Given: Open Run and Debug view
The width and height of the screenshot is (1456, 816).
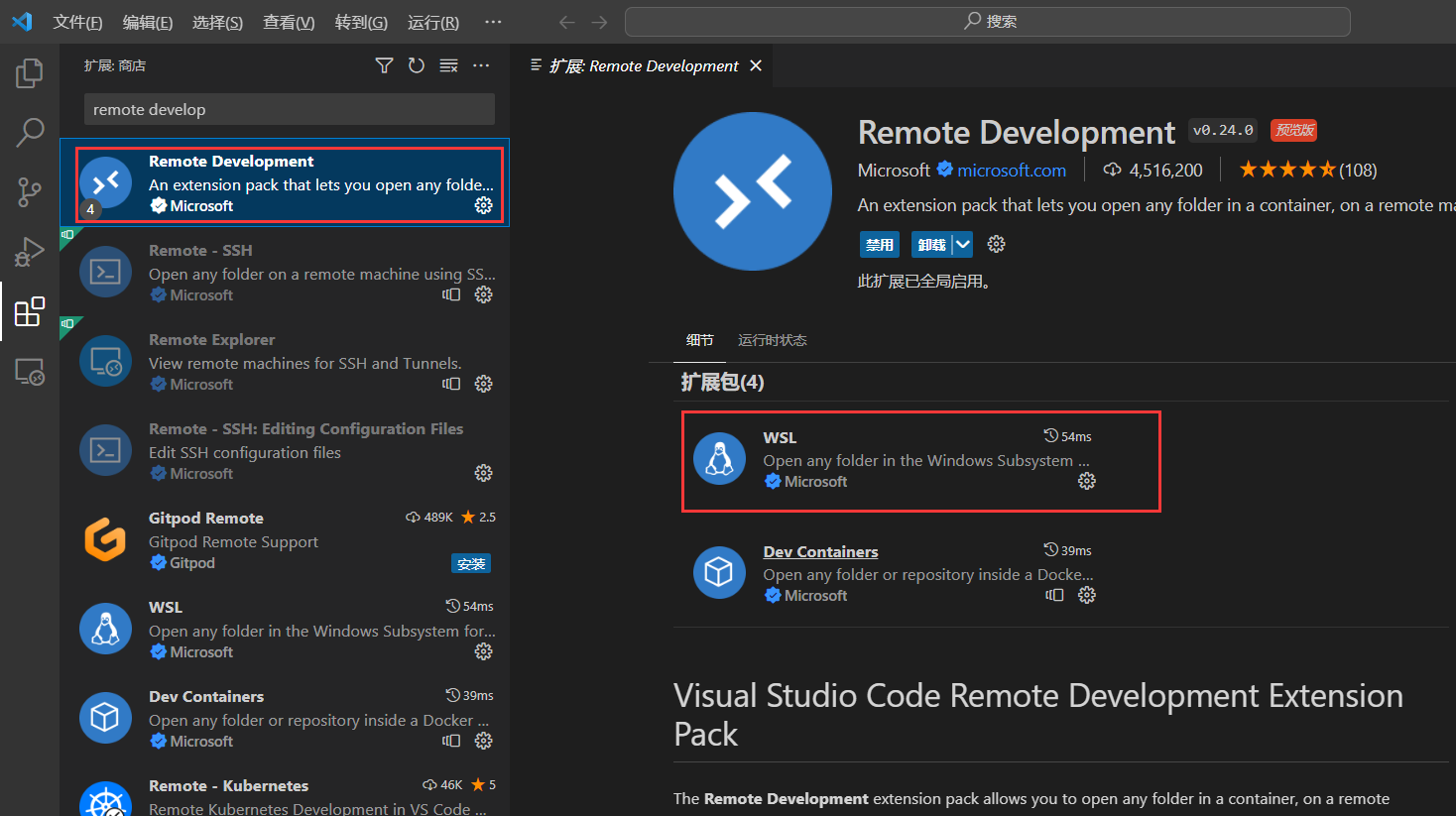Looking at the screenshot, I should [x=30, y=252].
